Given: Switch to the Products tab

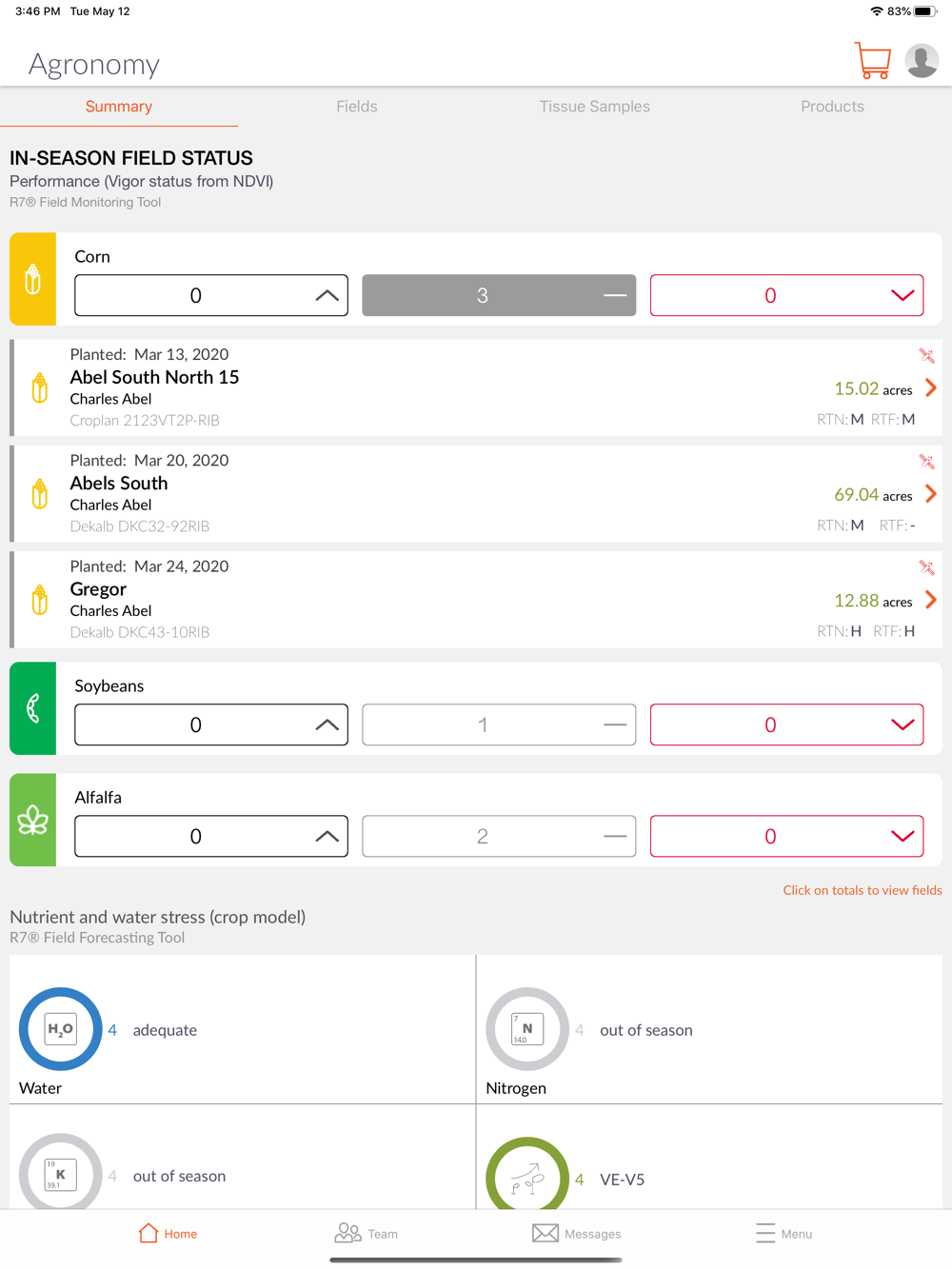Looking at the screenshot, I should (833, 107).
